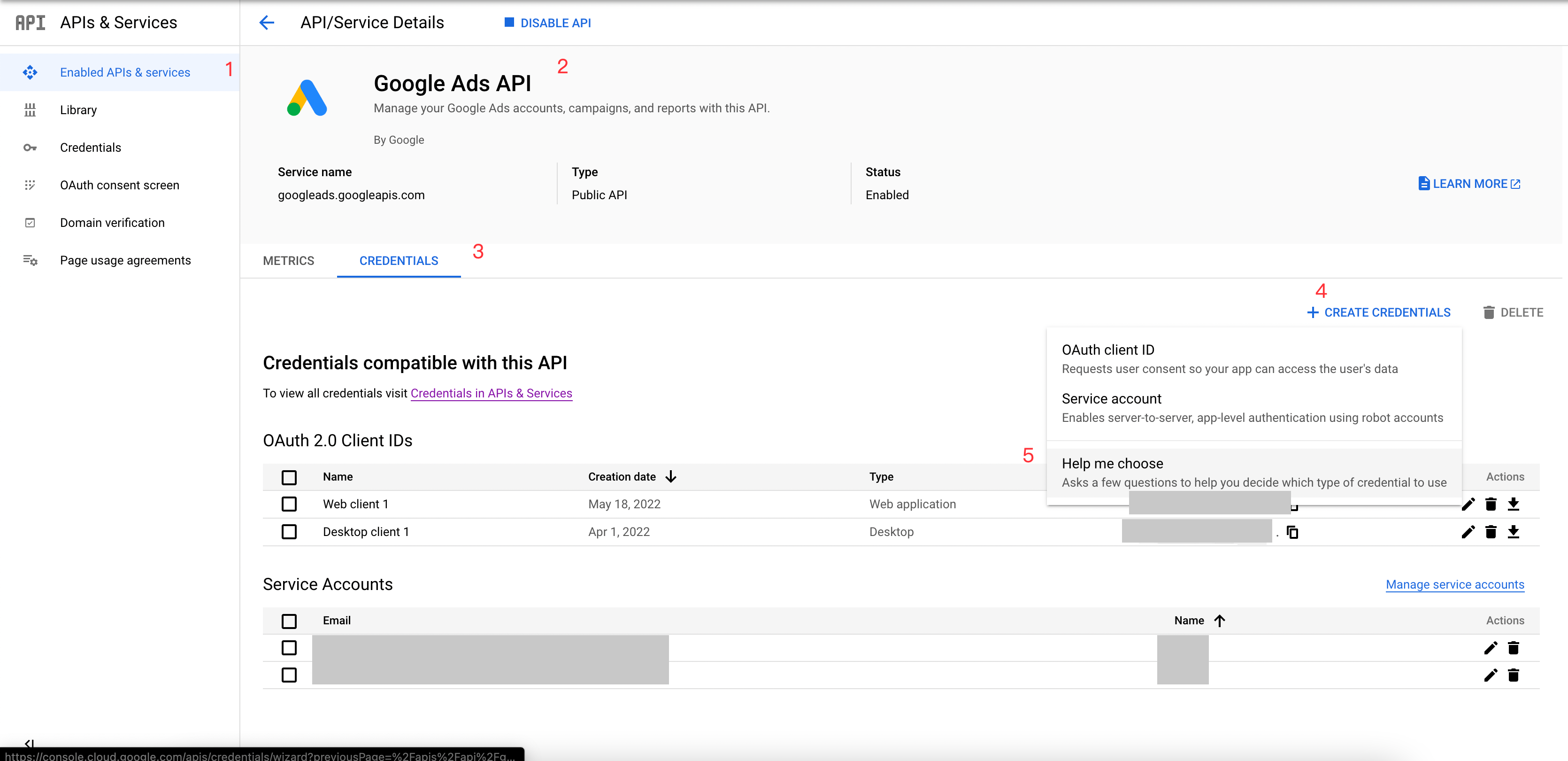Select all service accounts header checkbox
This screenshot has height=761, width=1568.
[x=289, y=621]
